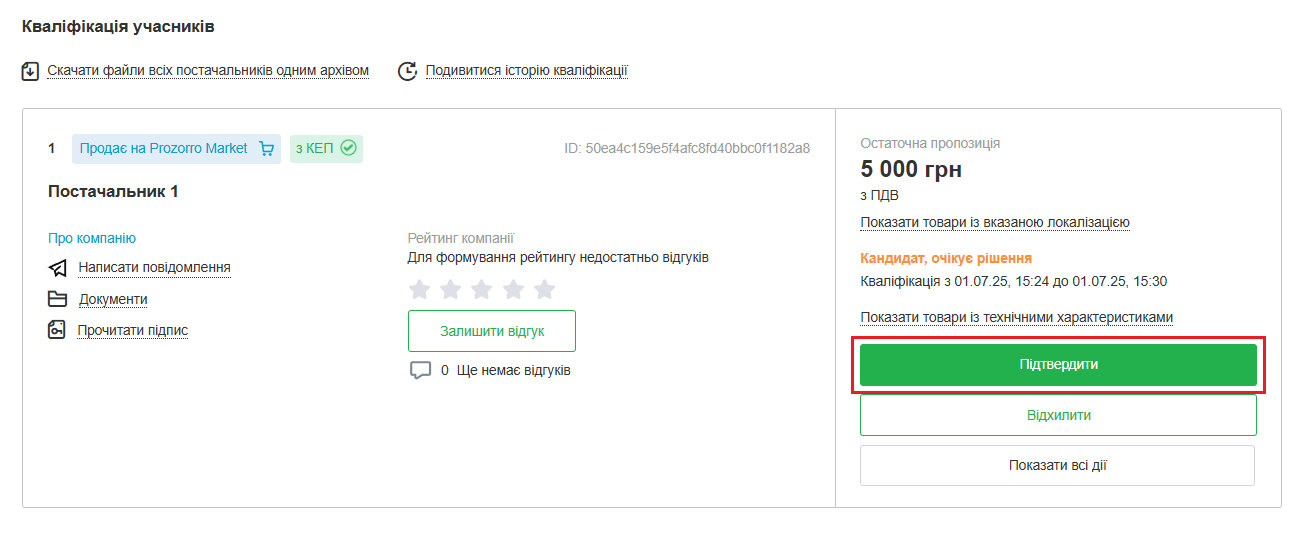Image resolution: width=1295 pixels, height=536 pixels.
Task: Click the paper plane message icon
Action: pos(57,268)
